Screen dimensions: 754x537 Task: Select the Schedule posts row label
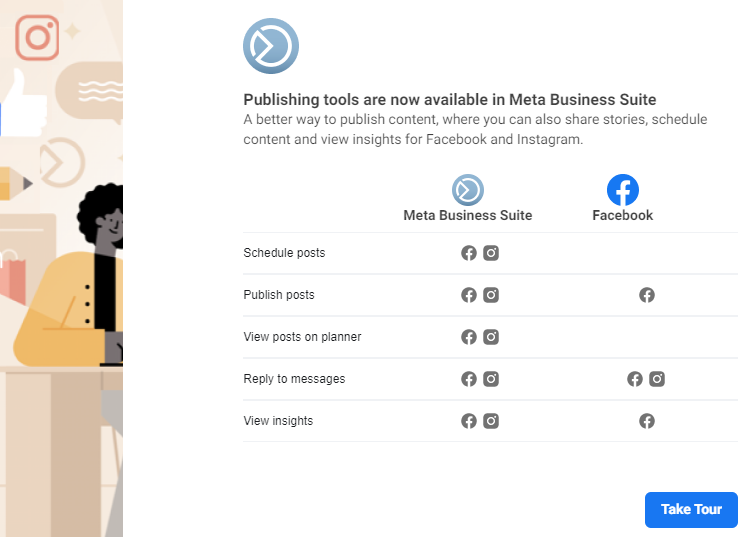[x=284, y=253]
